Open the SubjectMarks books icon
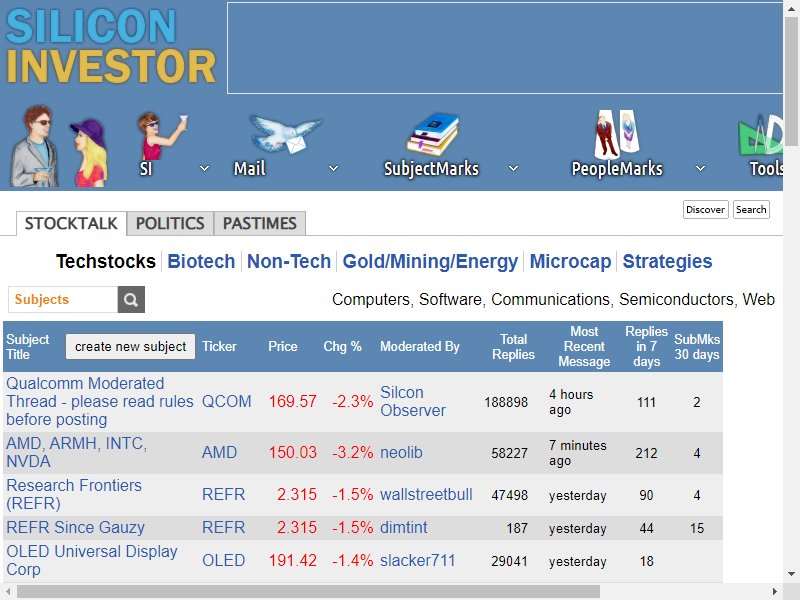The height and width of the screenshot is (600, 800). pyautogui.click(x=433, y=134)
